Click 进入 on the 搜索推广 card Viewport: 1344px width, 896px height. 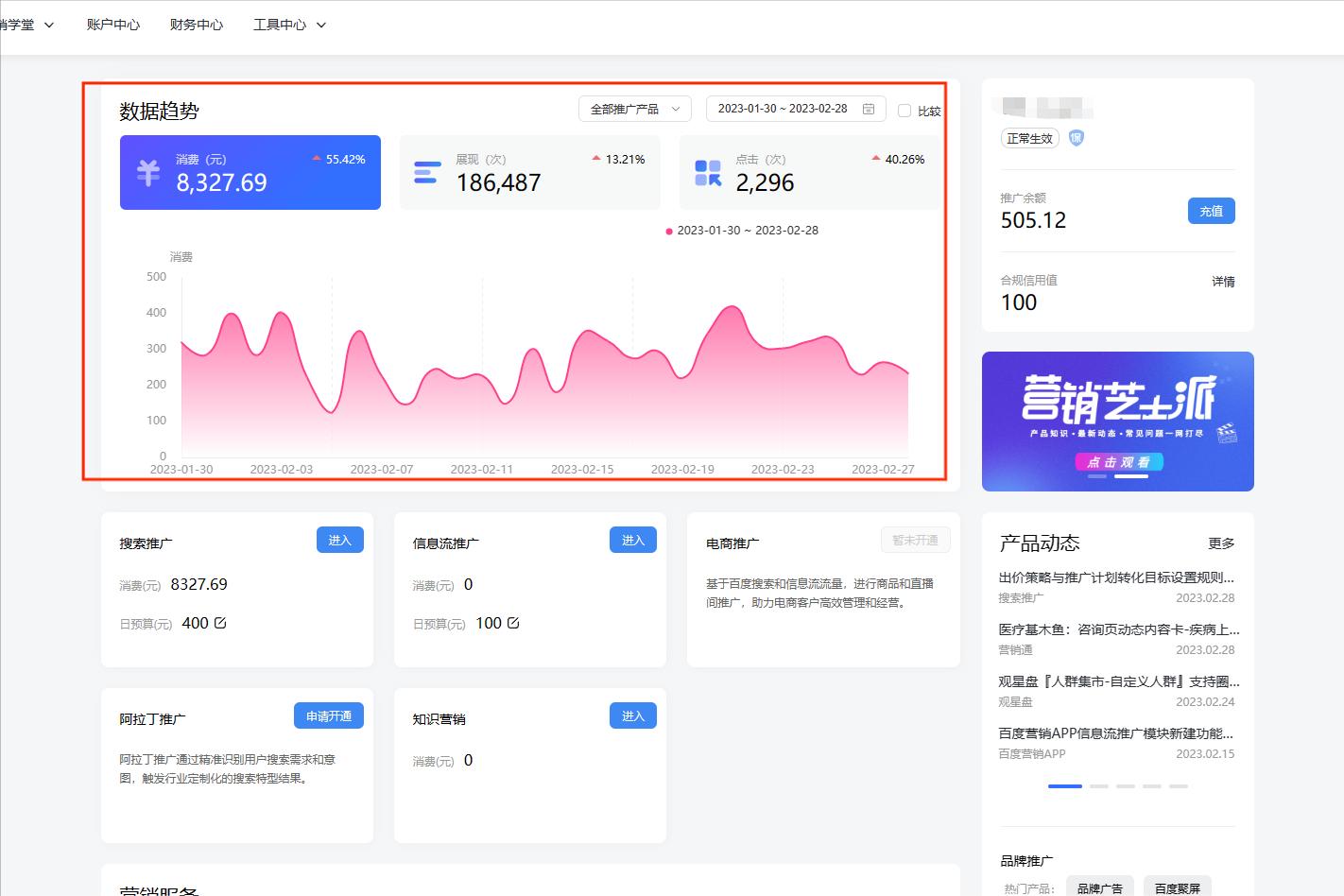[339, 539]
